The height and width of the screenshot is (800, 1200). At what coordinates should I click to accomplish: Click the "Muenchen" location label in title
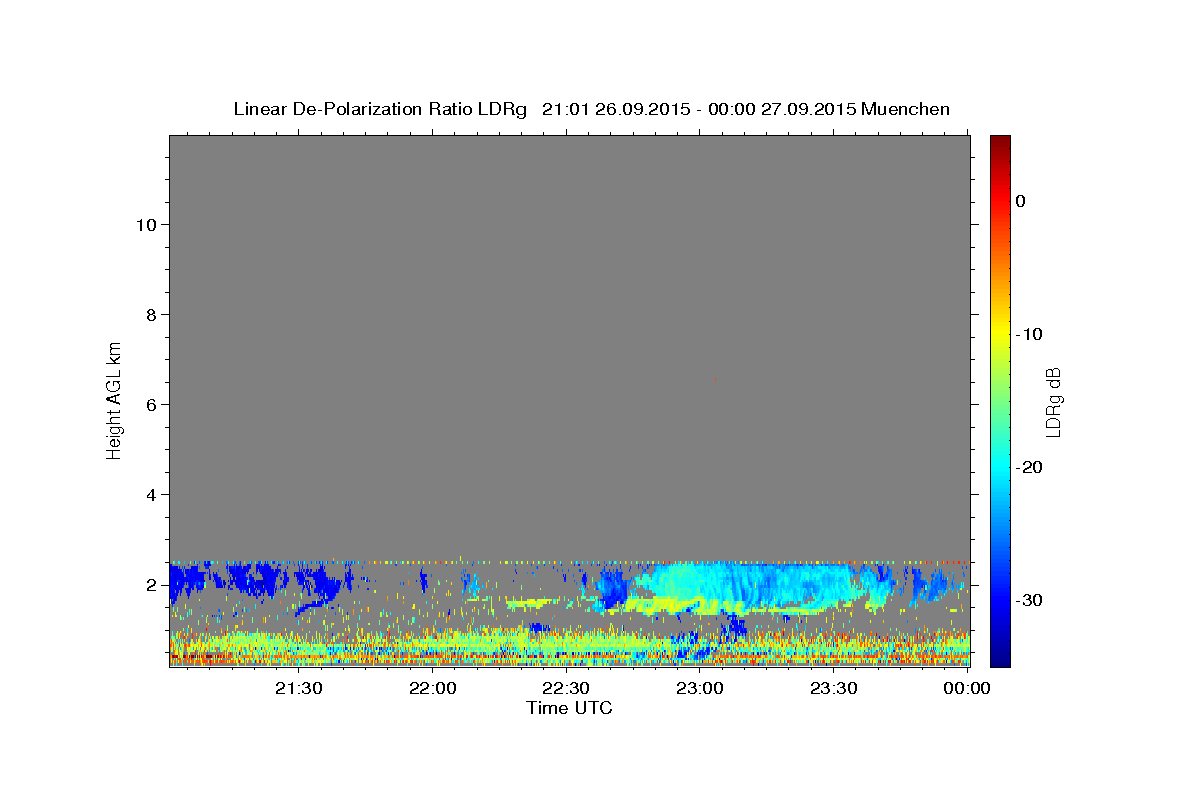905,109
